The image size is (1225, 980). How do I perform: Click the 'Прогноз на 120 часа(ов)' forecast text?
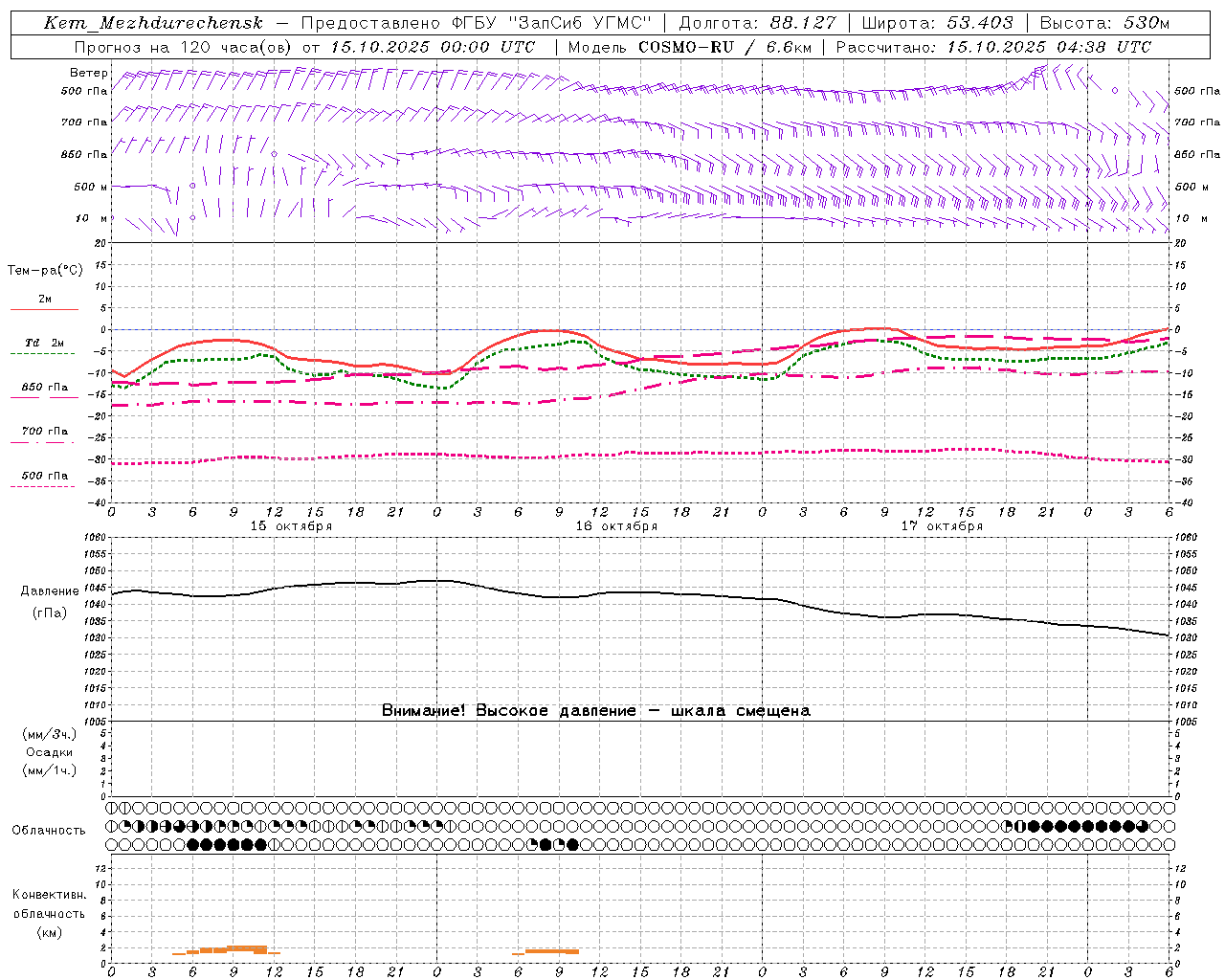point(184,47)
